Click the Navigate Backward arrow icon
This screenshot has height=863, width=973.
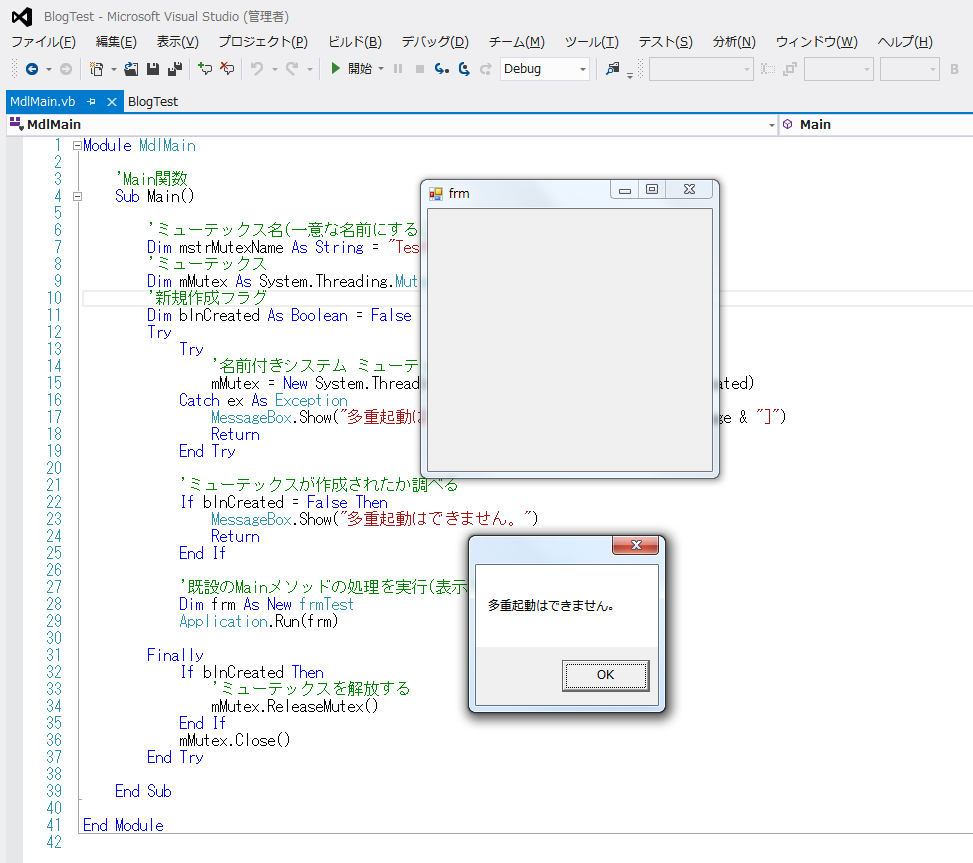click(32, 69)
